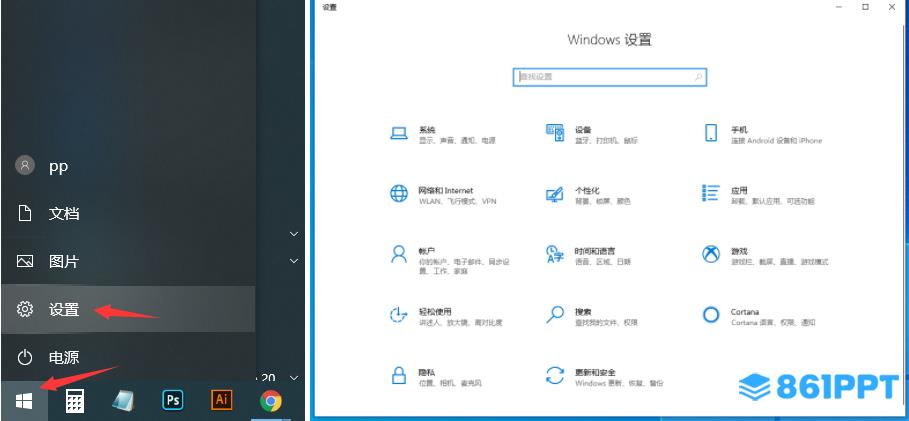Click the search magnifier in settings search box
Screen dimensions: 909x421
click(x=699, y=77)
